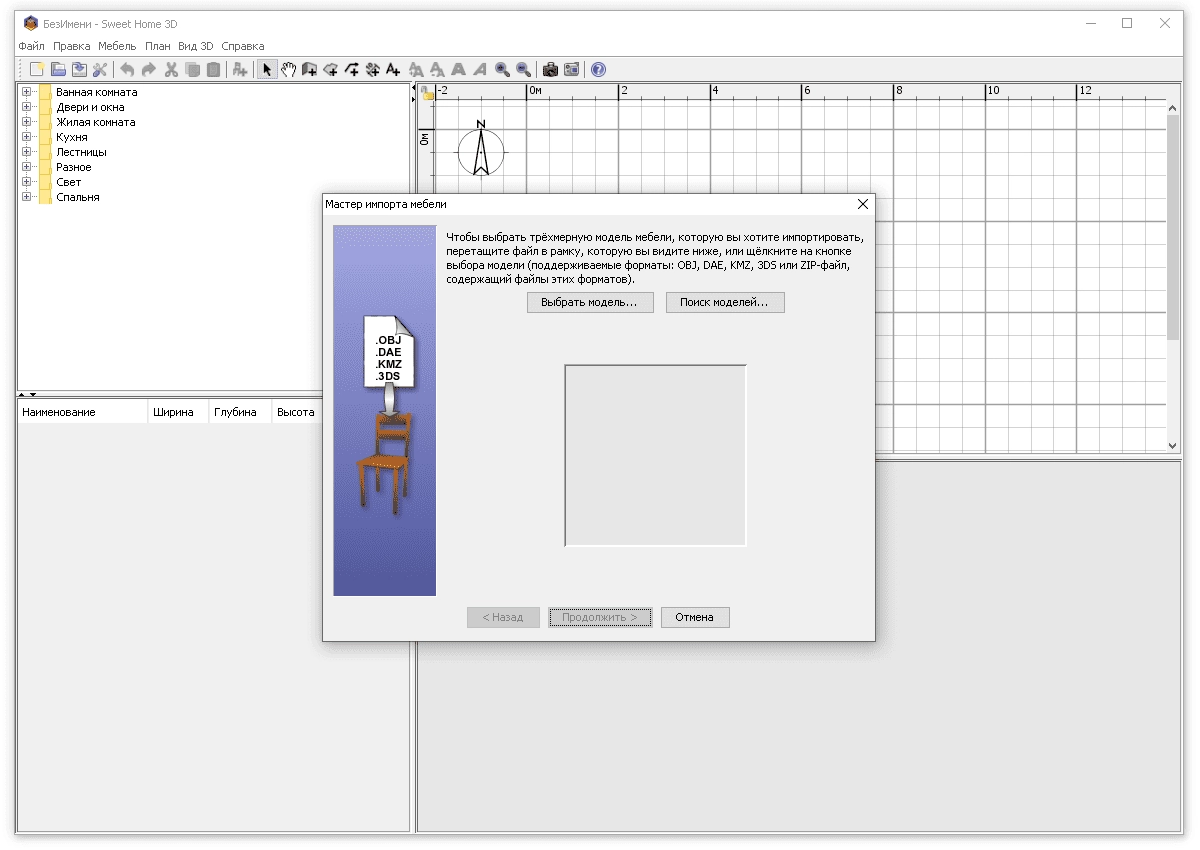Screen dimensions: 1200x850
Task: Click the Create photo camera icon
Action: pos(550,69)
